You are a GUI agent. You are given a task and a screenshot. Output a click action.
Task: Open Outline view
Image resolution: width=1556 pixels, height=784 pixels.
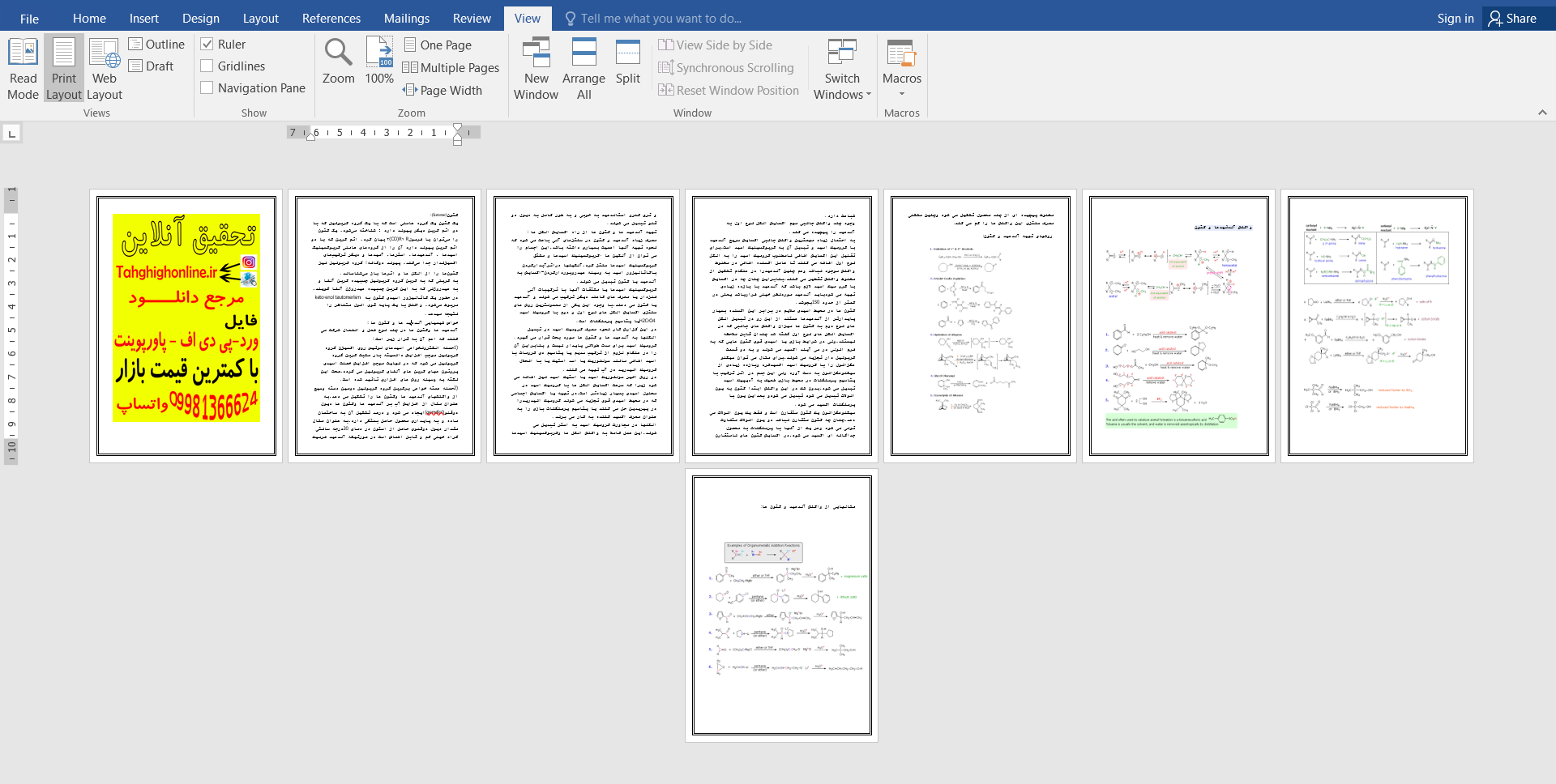pos(156,45)
